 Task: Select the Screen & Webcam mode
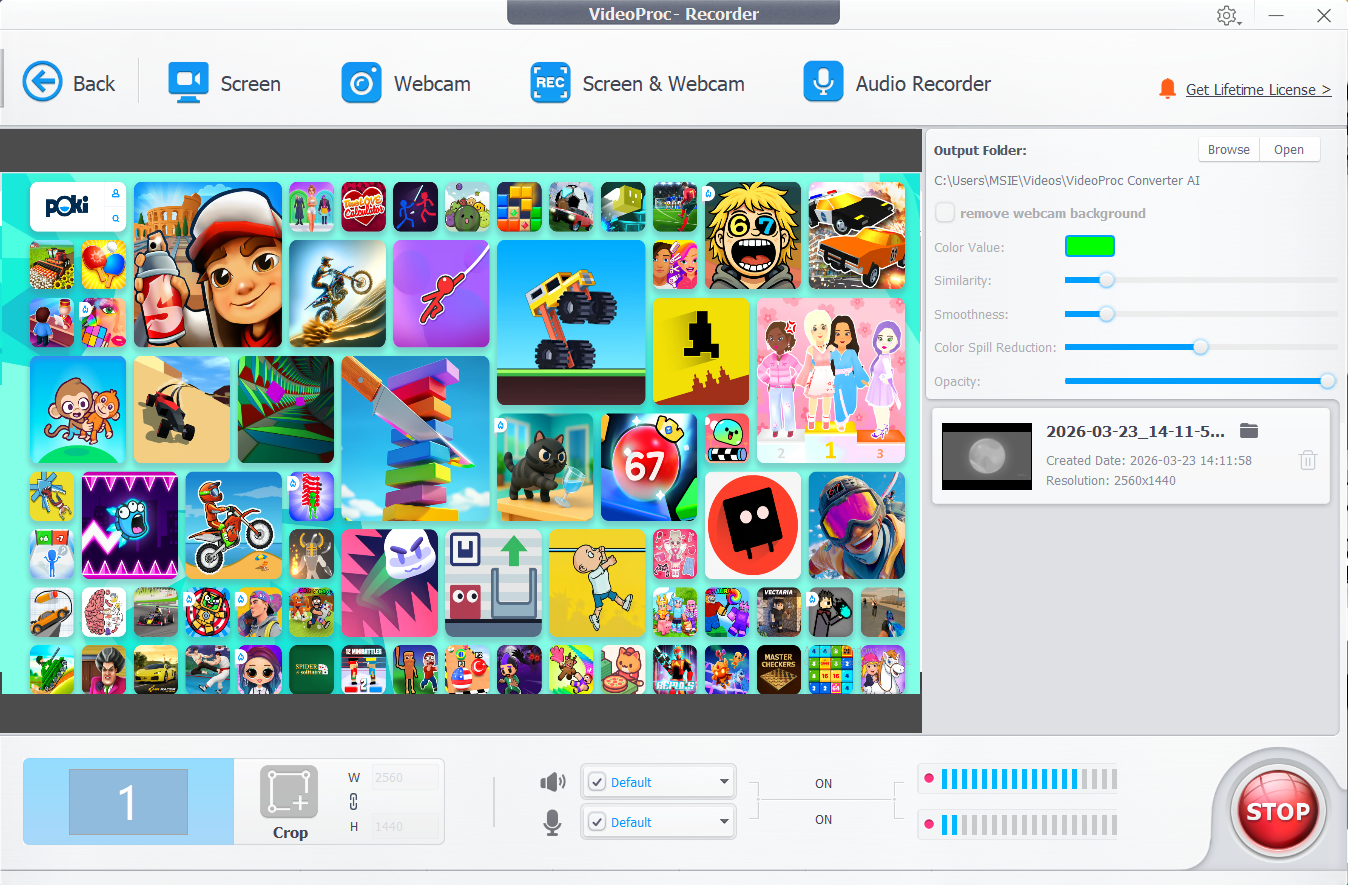click(x=637, y=84)
